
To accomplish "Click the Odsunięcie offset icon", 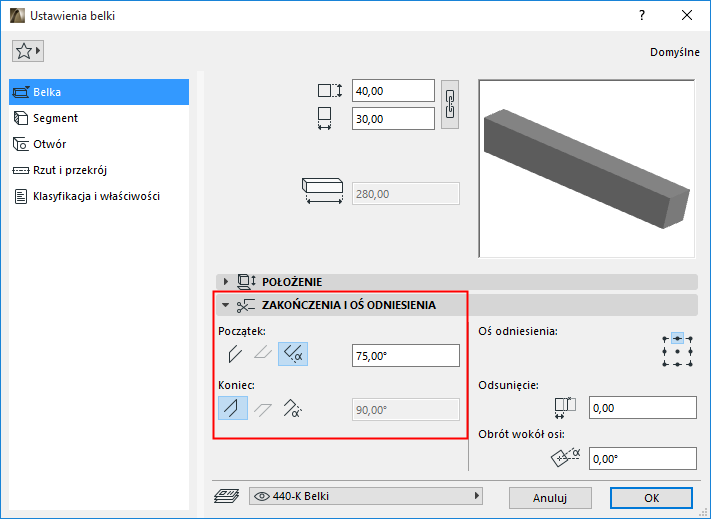I will click(565, 407).
